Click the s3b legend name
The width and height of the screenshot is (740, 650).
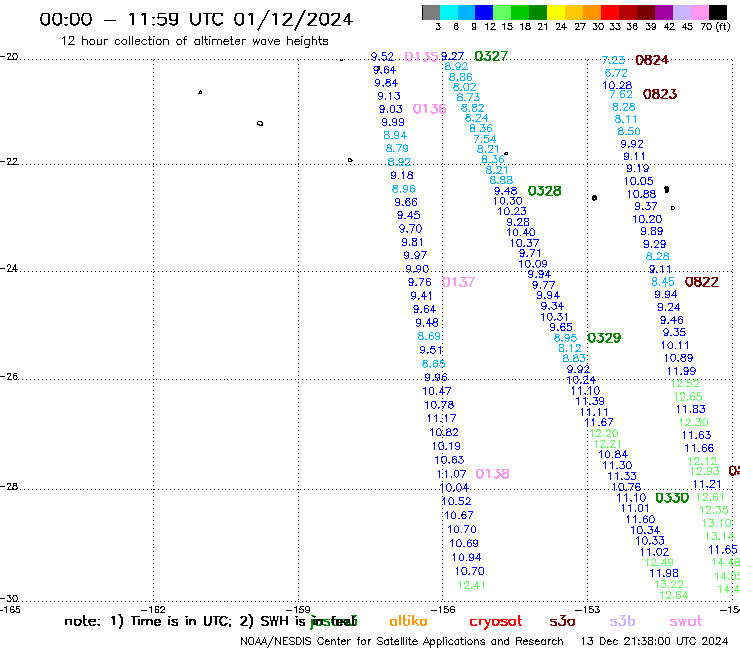coord(622,621)
